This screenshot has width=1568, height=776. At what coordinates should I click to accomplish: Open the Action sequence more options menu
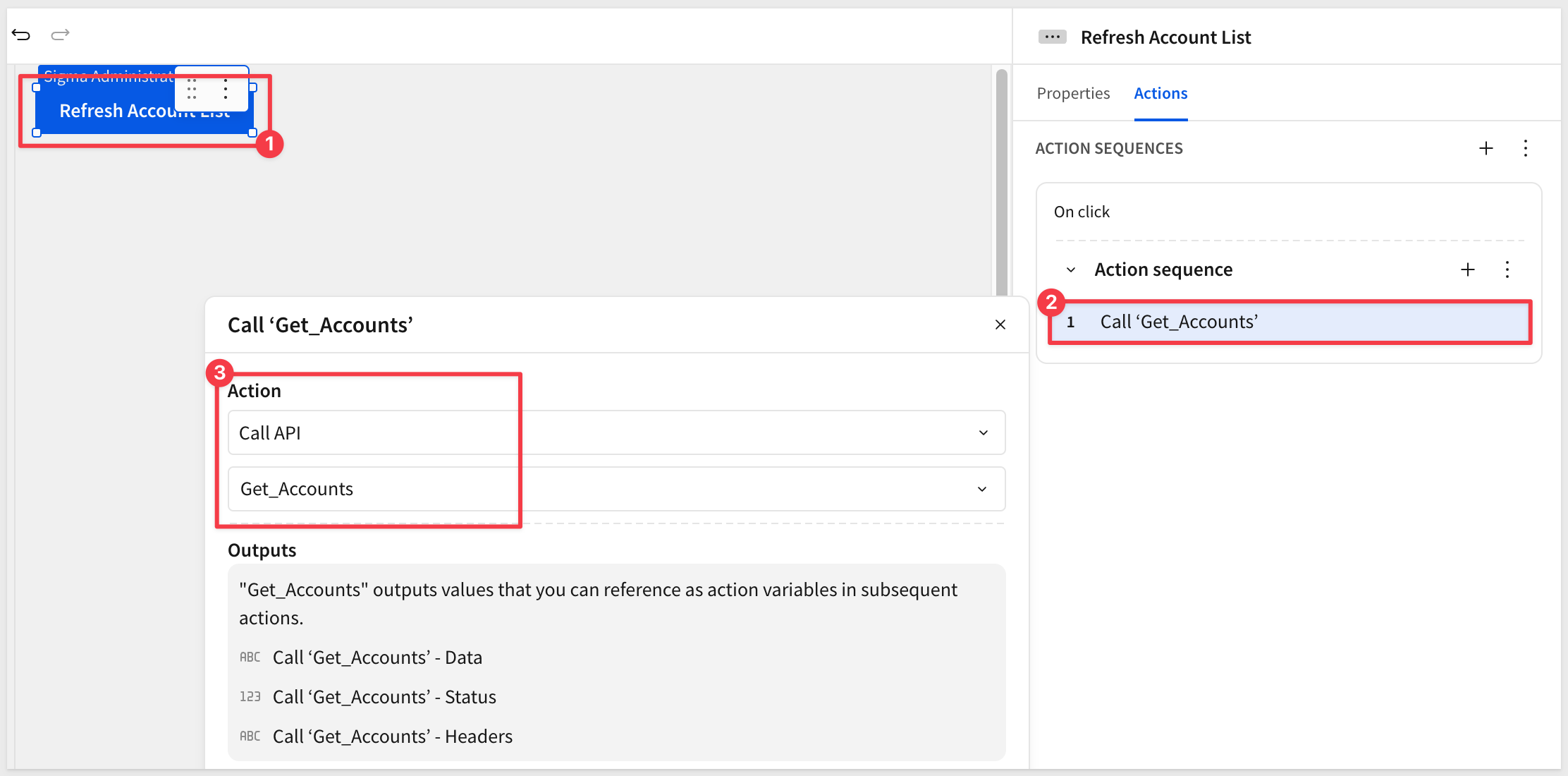tap(1507, 269)
